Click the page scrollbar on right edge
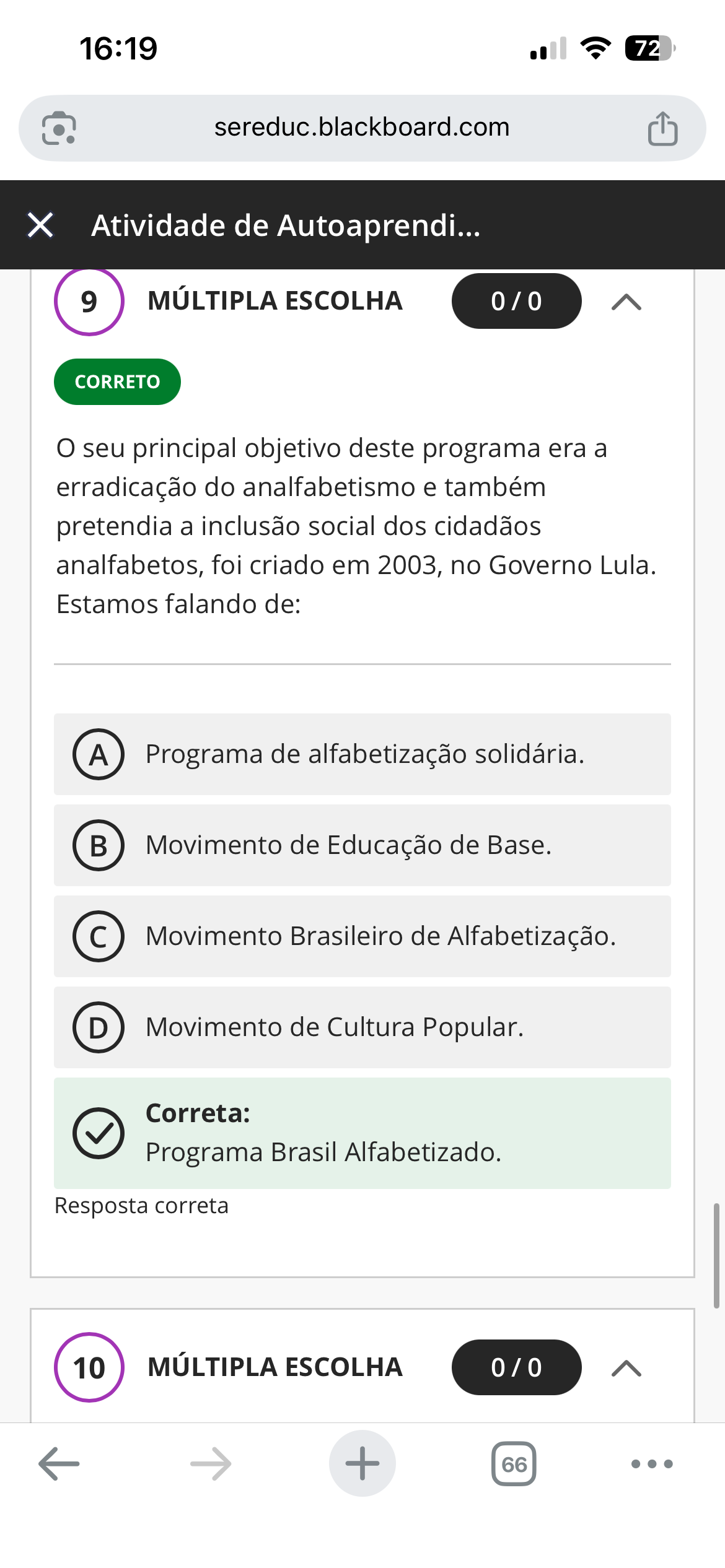725x1568 pixels. tap(716, 1255)
